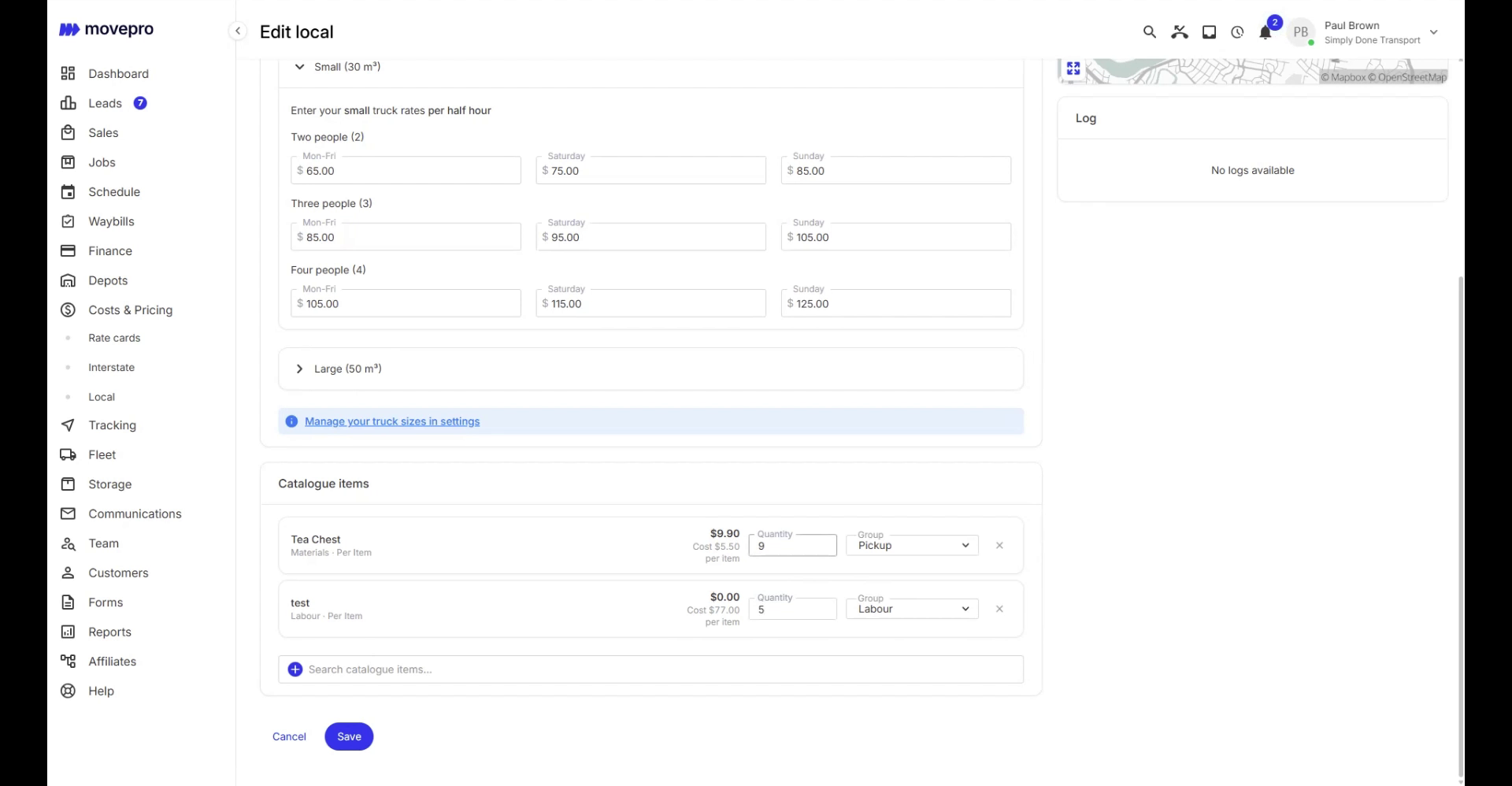Open the inbox tray icon
Screen dimensions: 1512x786
click(1209, 32)
